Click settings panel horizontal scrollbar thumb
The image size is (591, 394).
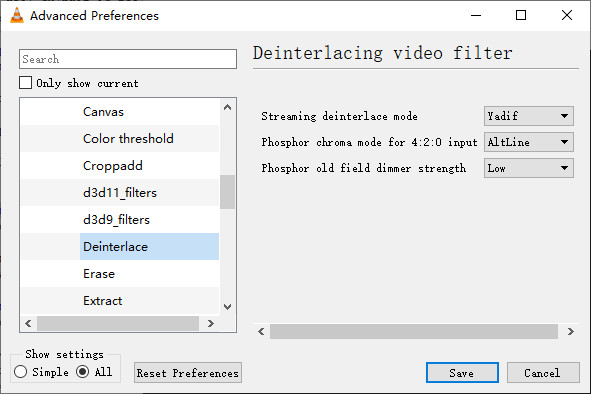click(x=414, y=331)
